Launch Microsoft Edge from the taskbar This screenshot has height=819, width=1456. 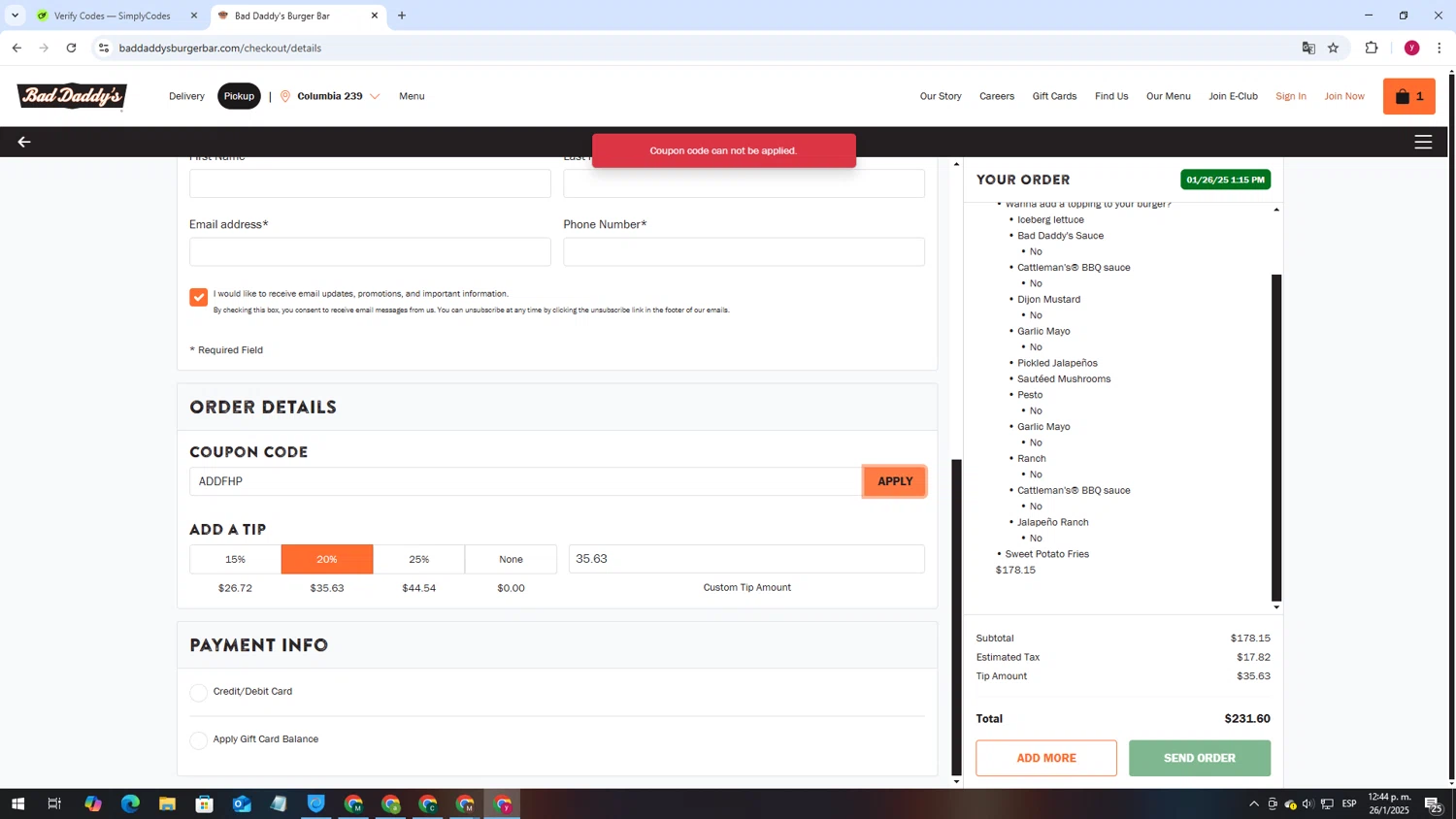pos(130,803)
